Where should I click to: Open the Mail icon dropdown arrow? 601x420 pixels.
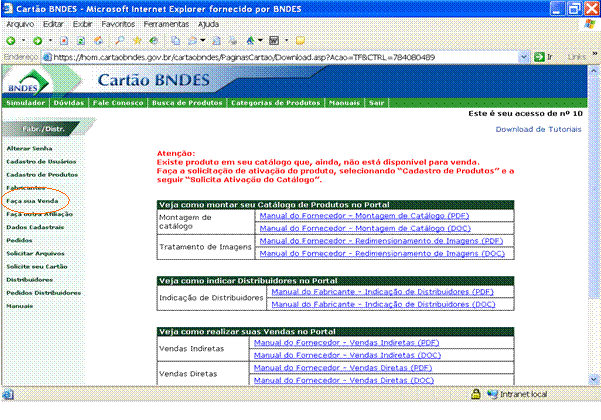[x=203, y=40]
